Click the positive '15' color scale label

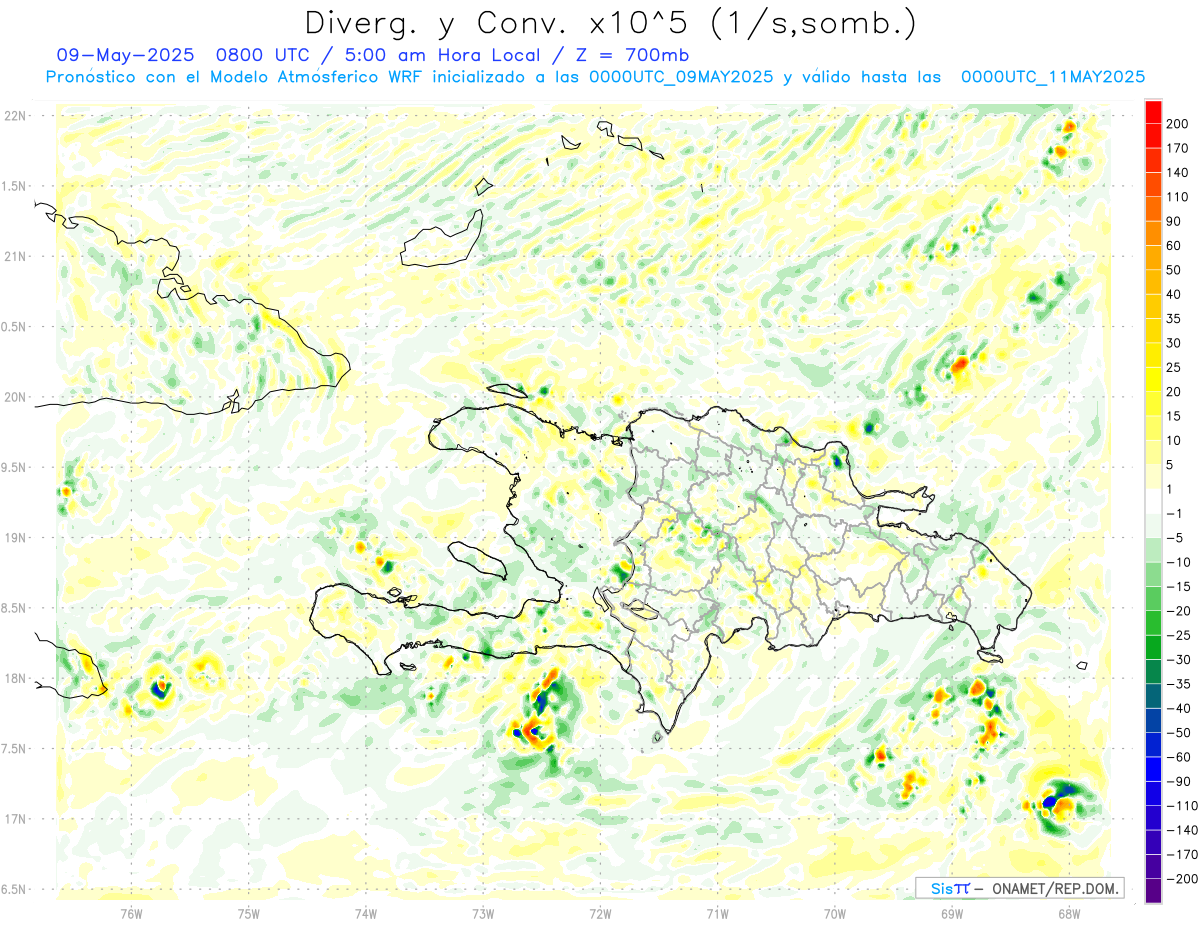click(x=1175, y=416)
